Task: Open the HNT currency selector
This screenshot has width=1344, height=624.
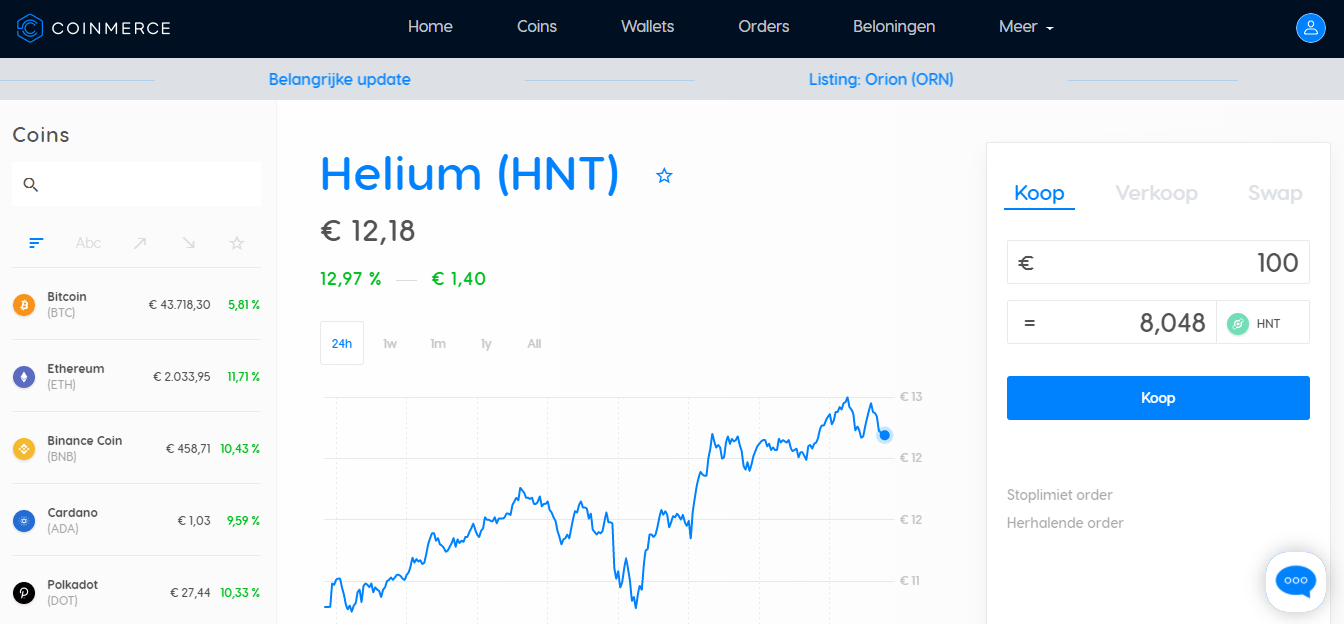Action: [x=1262, y=322]
